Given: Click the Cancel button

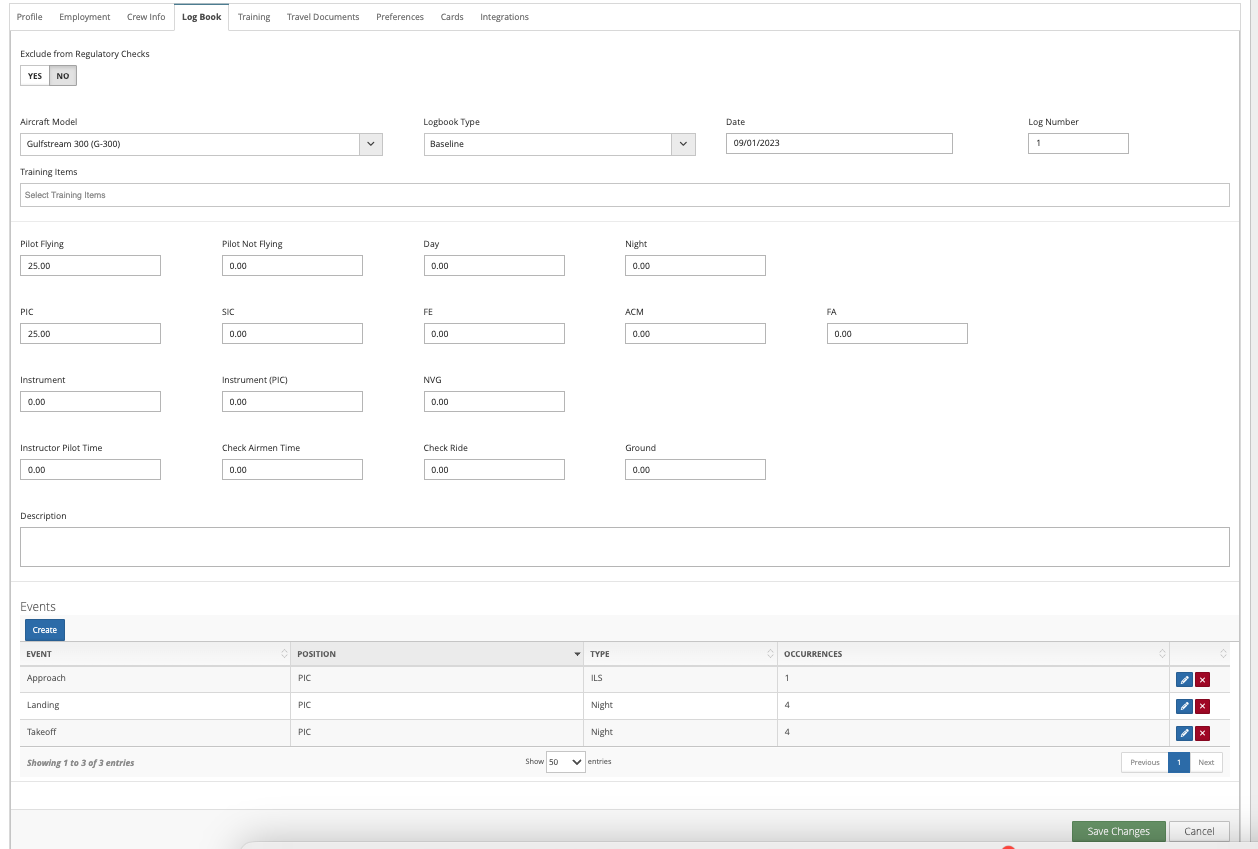Looking at the screenshot, I should coord(1199,831).
